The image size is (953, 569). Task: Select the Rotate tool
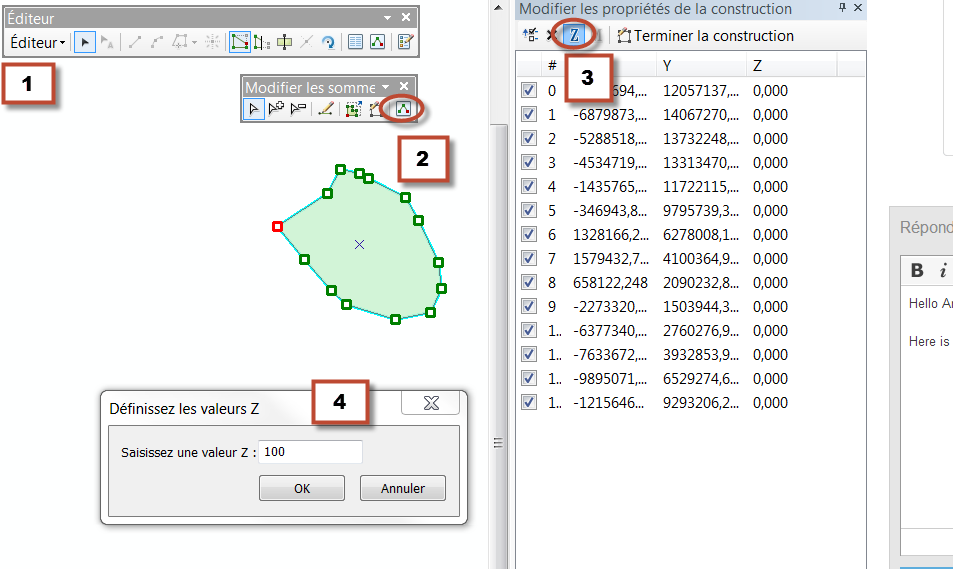tap(328, 42)
